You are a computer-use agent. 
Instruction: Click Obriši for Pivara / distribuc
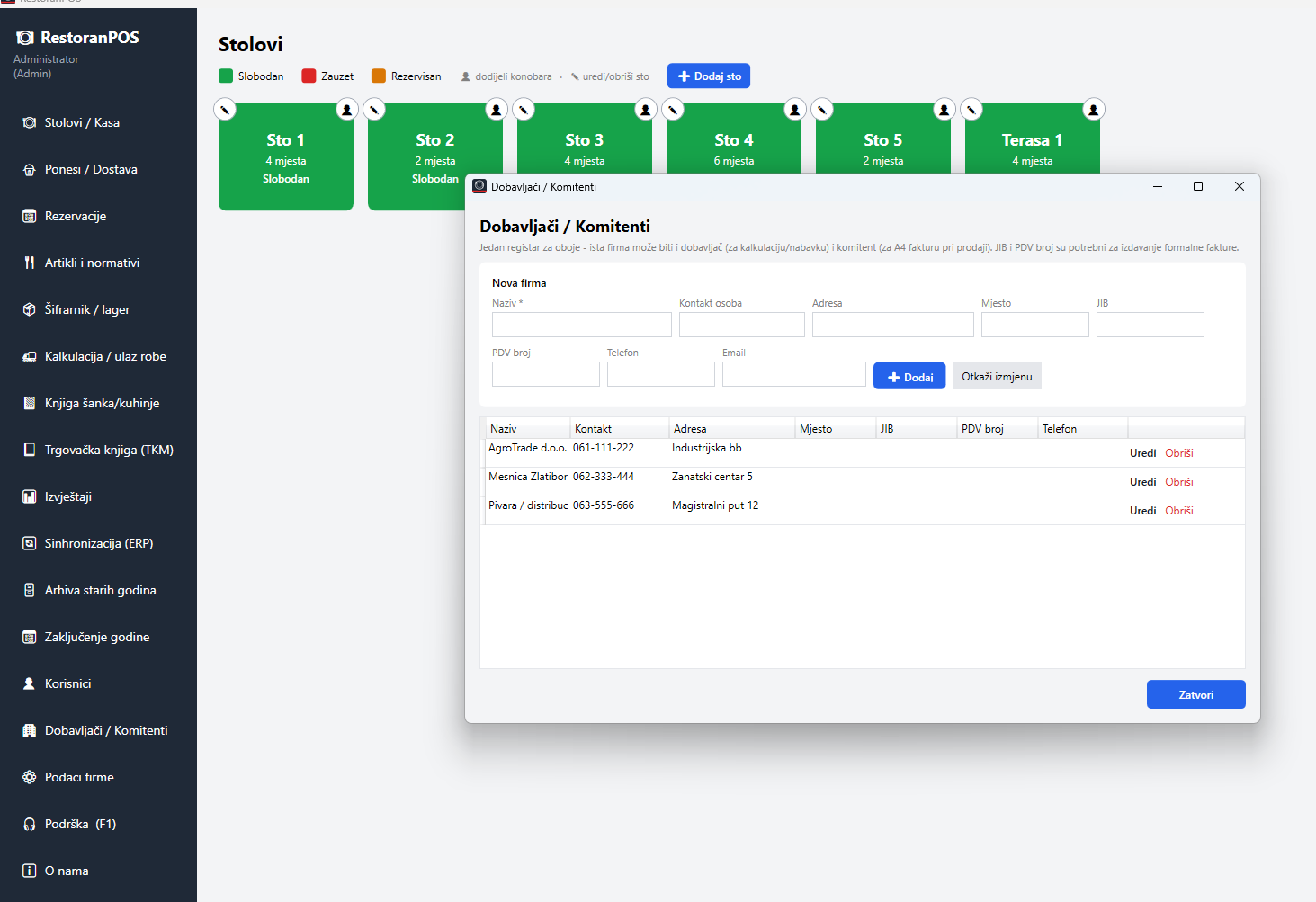pos(1179,511)
